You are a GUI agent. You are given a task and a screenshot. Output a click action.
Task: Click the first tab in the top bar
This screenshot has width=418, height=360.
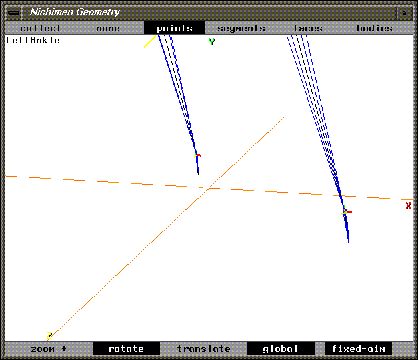pos(40,28)
